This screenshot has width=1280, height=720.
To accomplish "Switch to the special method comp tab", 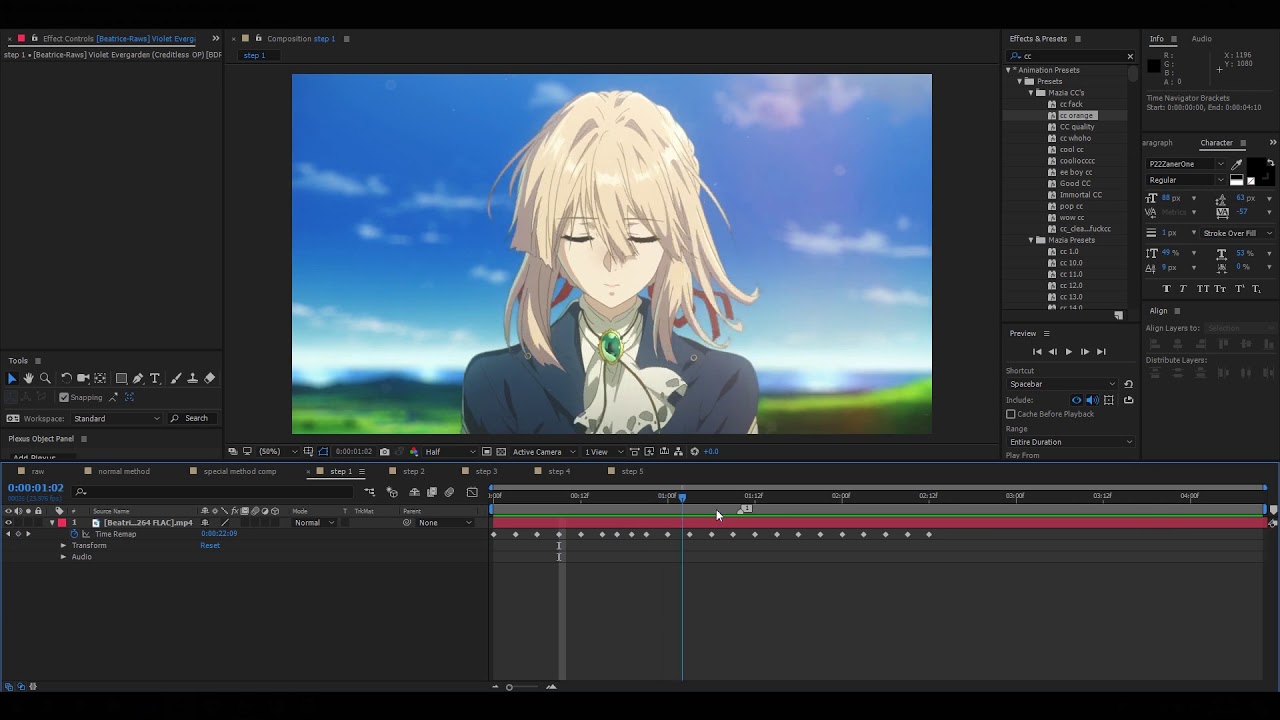I will 240,471.
